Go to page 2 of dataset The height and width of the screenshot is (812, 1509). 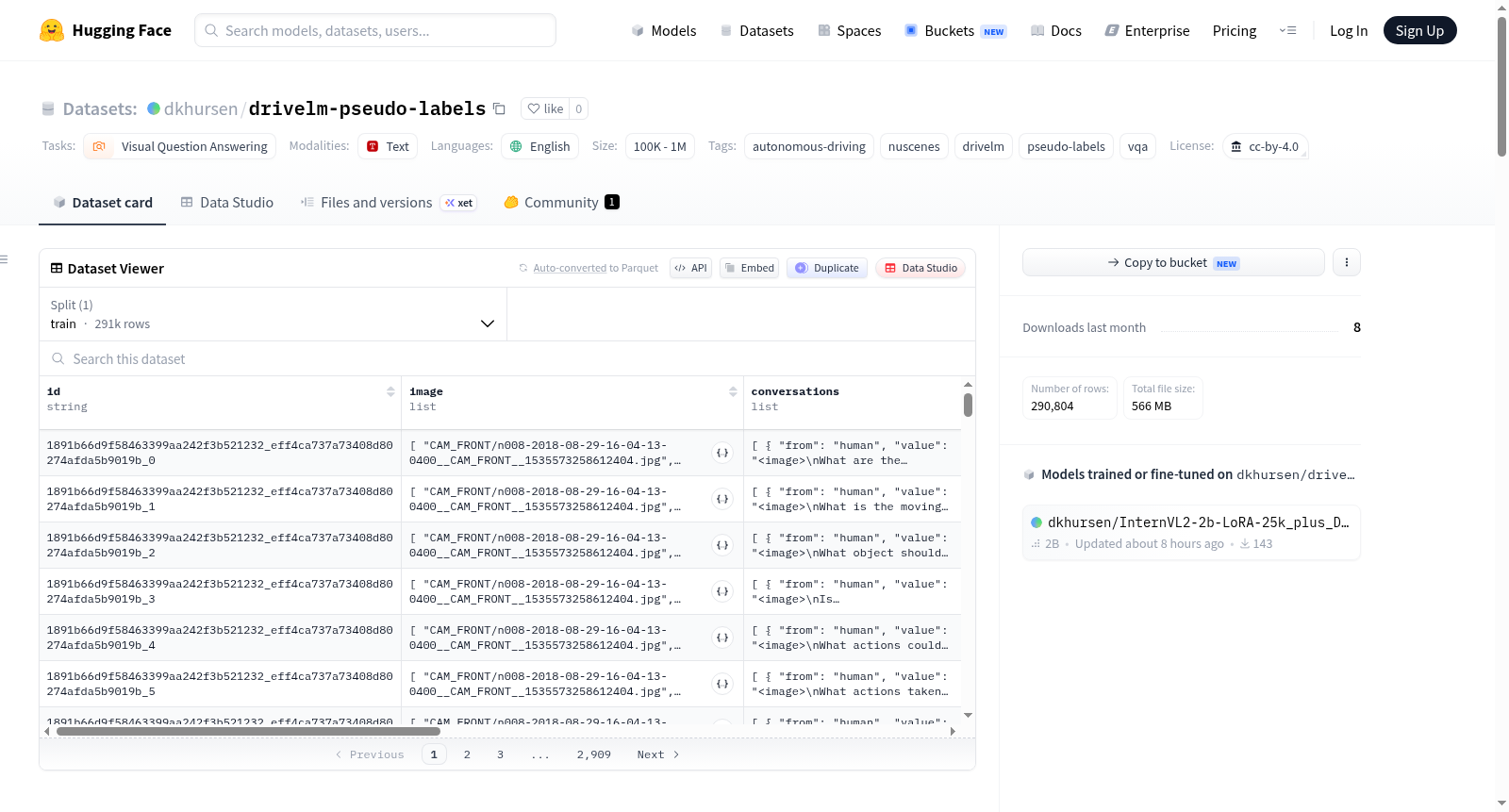(467, 754)
